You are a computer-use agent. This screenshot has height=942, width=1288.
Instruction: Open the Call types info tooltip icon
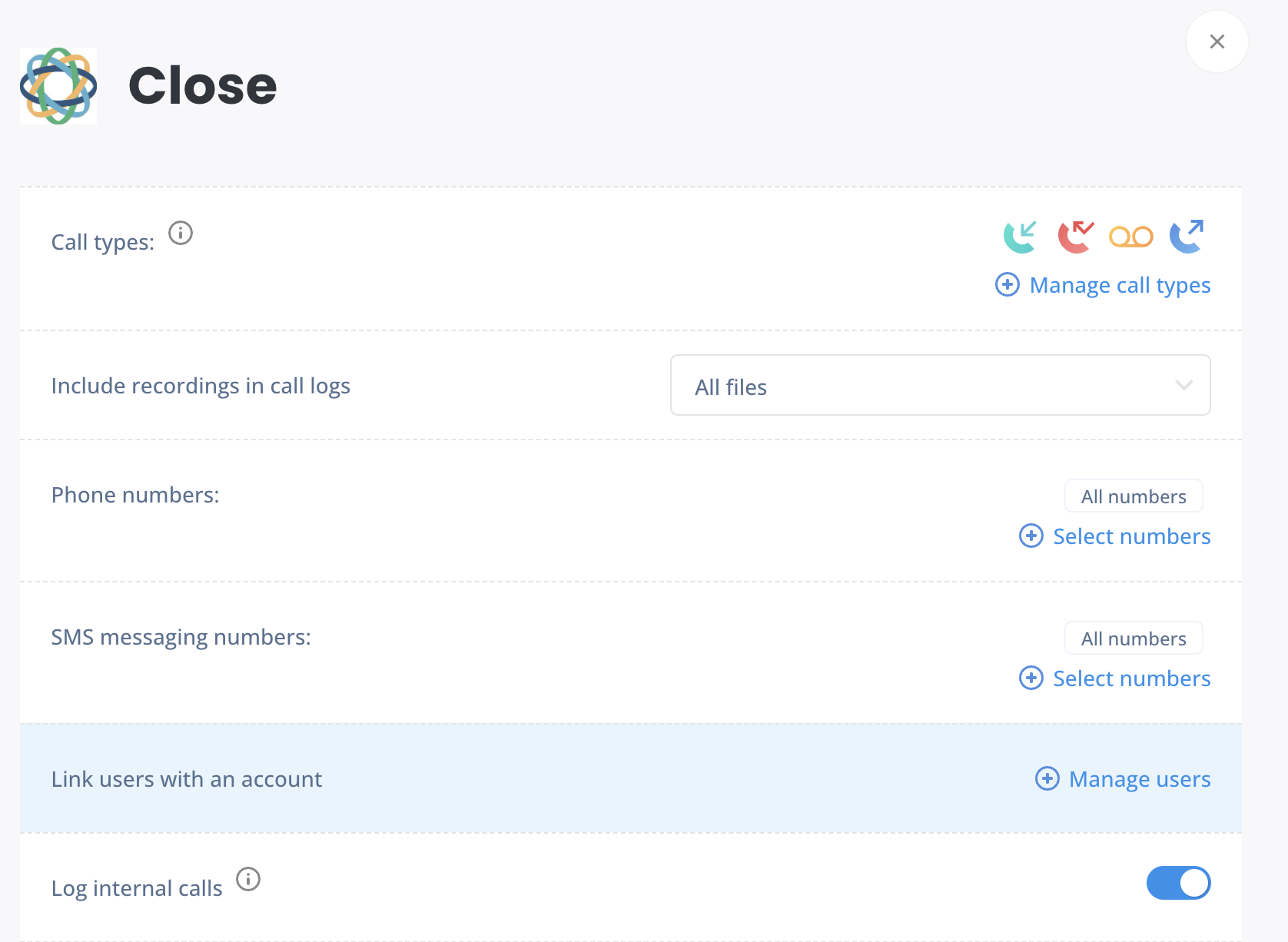[181, 233]
